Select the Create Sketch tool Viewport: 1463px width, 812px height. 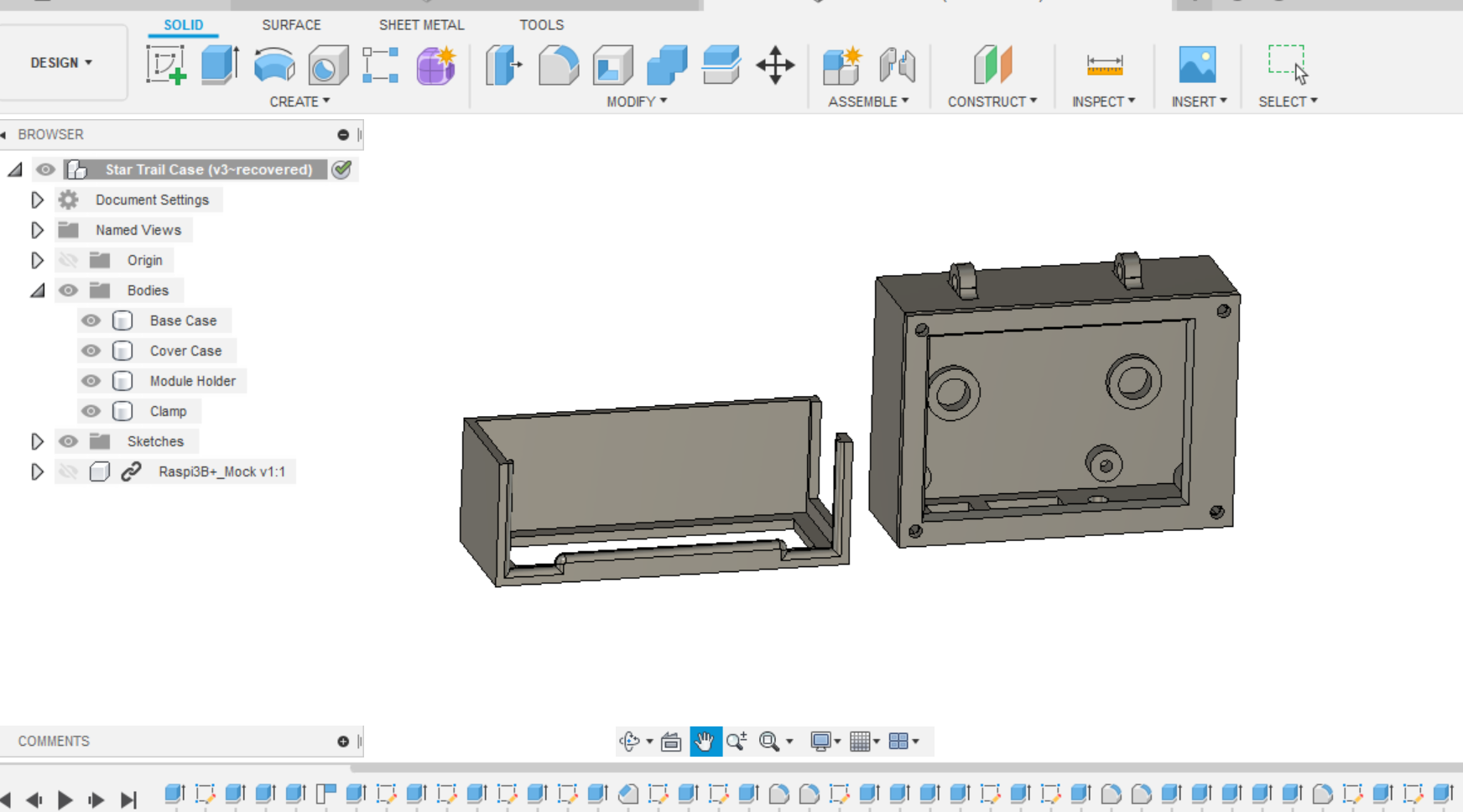167,65
